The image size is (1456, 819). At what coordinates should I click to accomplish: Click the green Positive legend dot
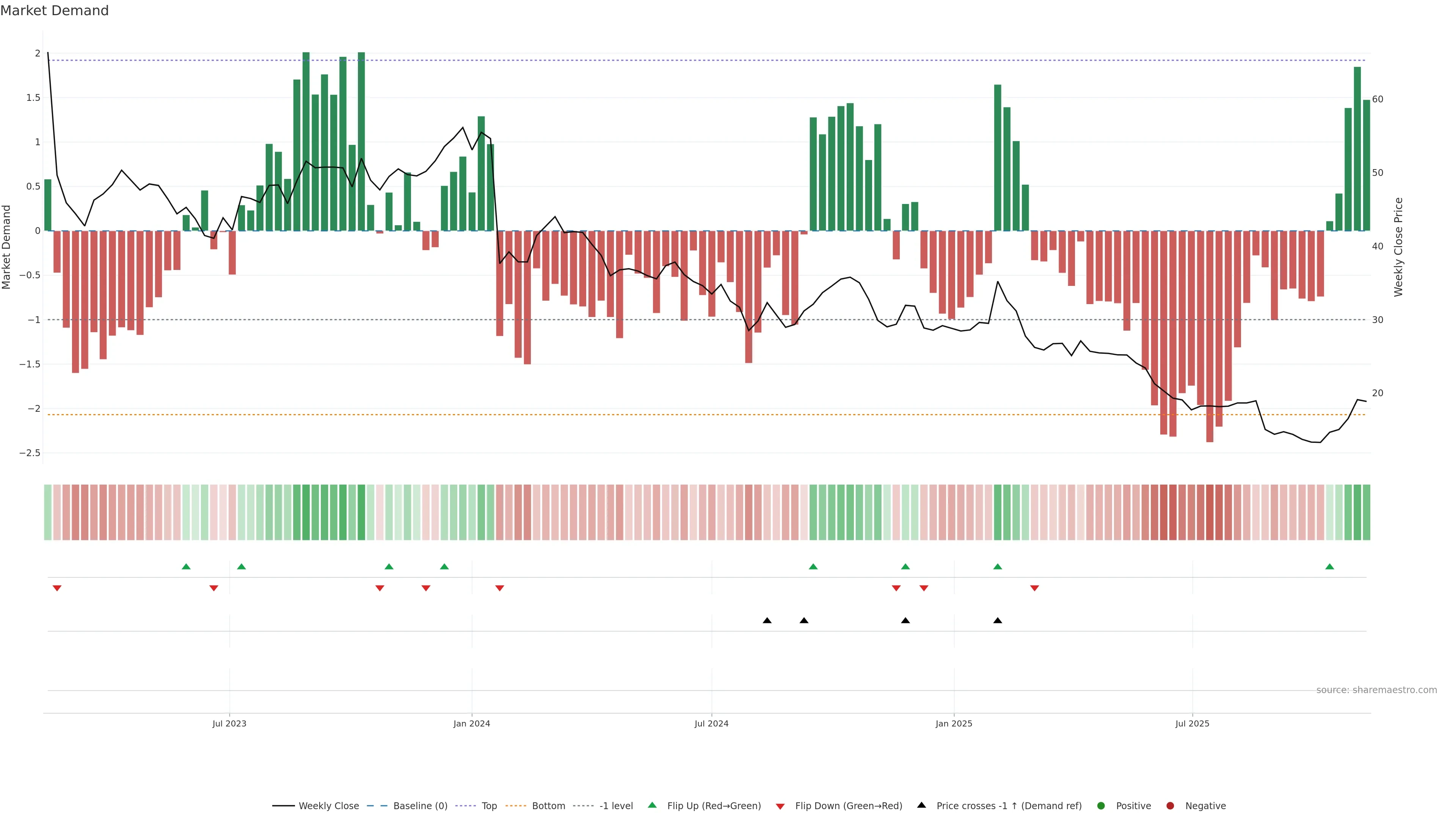1100,806
